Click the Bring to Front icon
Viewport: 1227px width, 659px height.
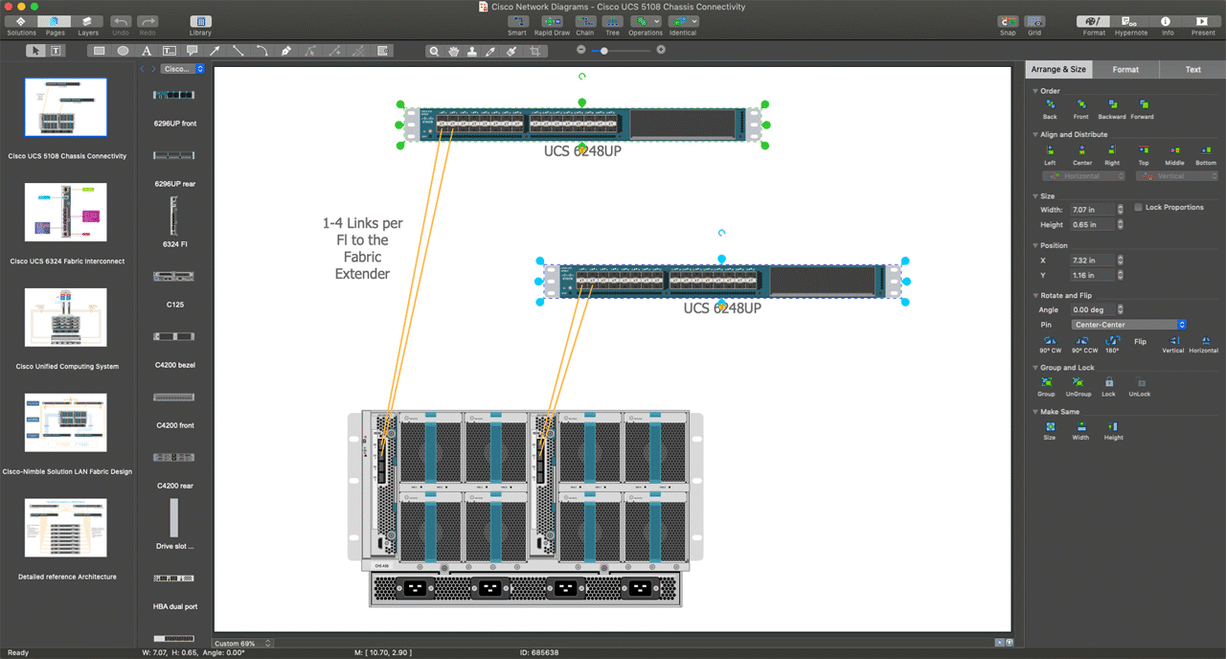(1081, 104)
